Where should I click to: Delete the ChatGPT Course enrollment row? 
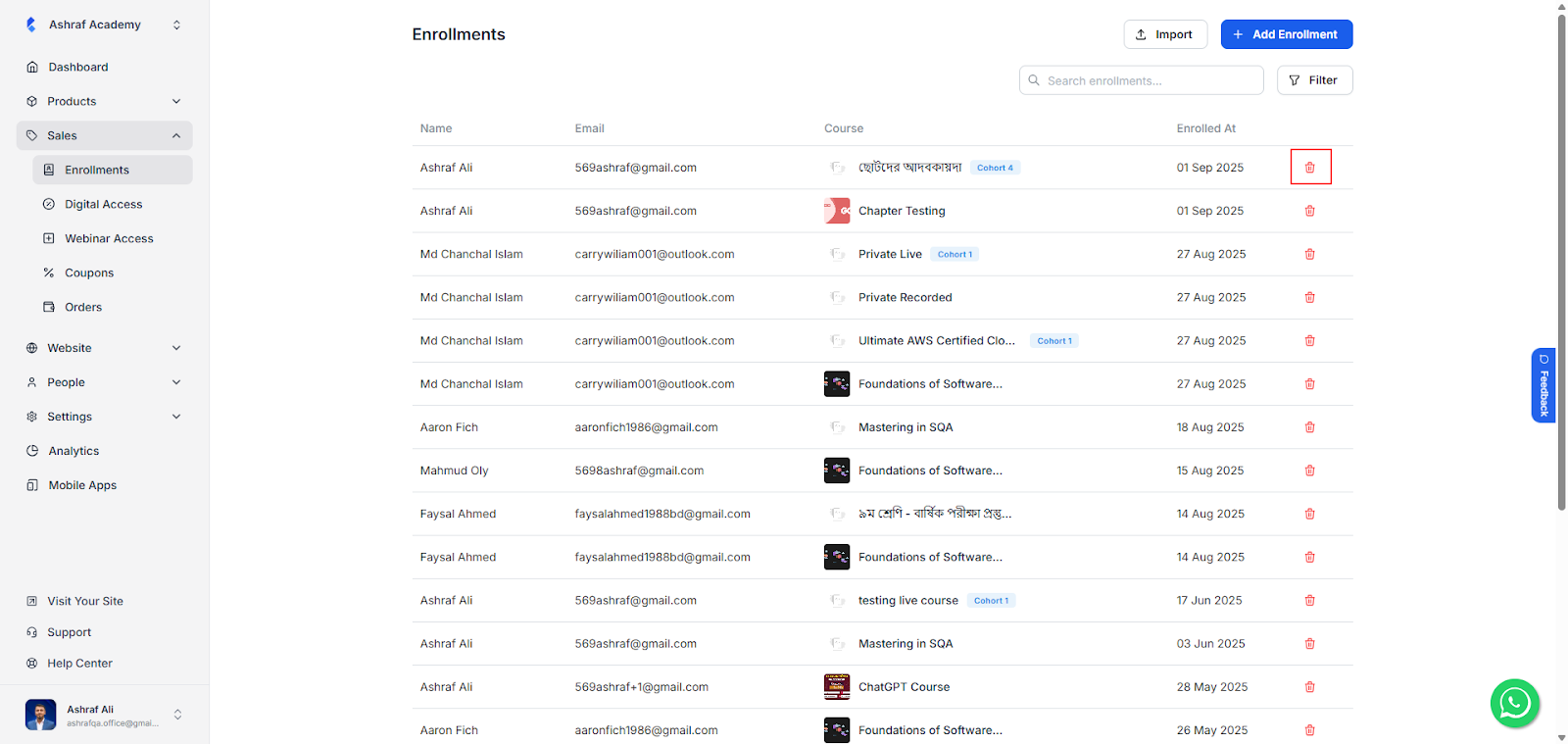(x=1309, y=687)
